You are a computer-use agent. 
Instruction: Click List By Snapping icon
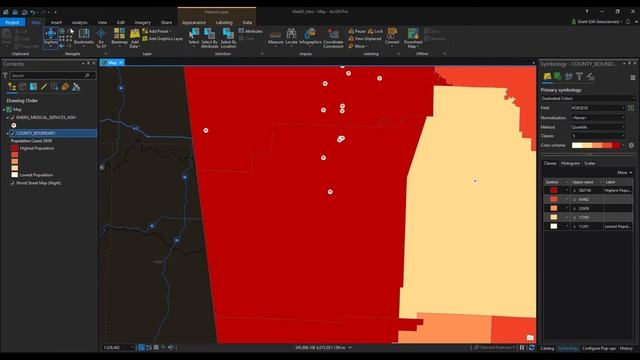(54, 87)
